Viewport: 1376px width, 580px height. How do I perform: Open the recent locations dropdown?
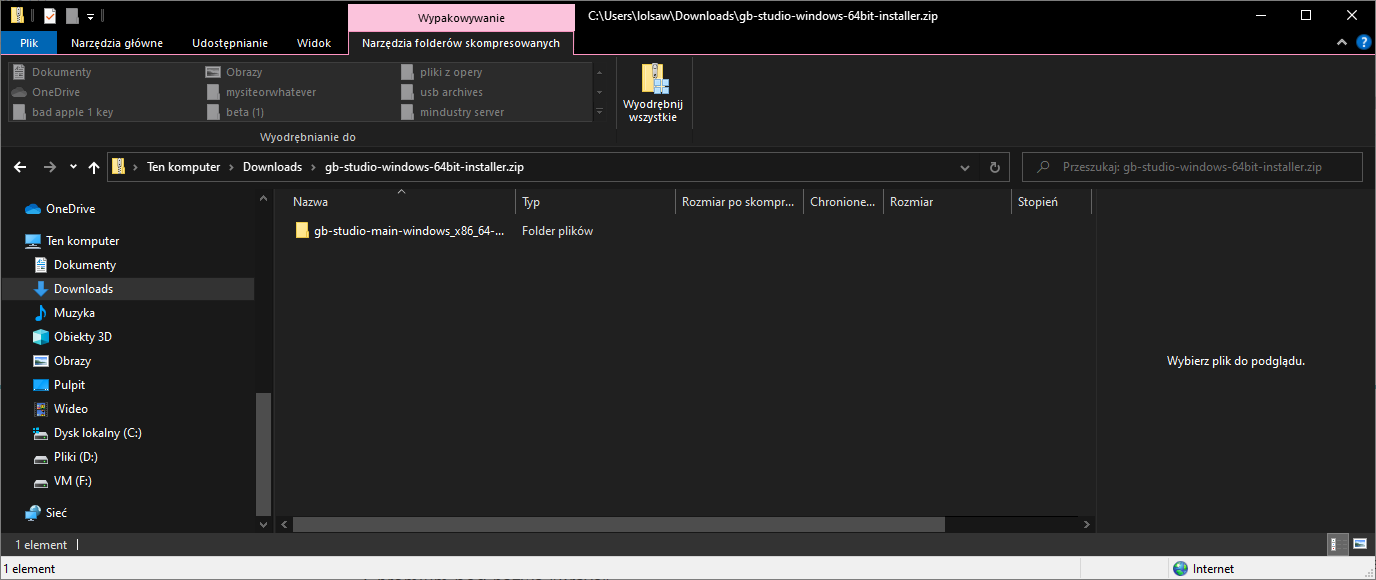coord(73,168)
